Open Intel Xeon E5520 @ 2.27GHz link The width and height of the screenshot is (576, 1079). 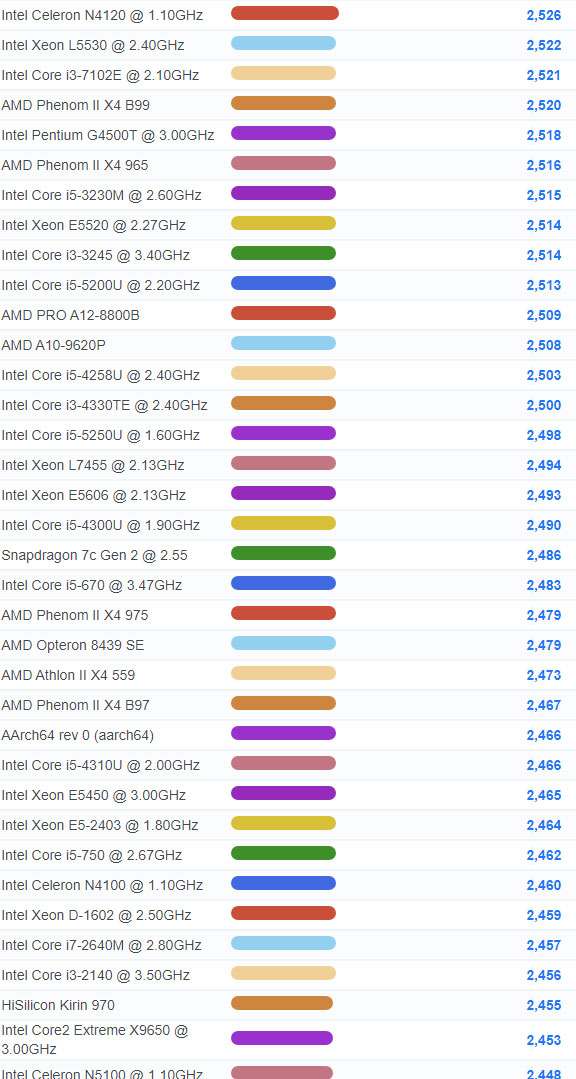(x=94, y=225)
